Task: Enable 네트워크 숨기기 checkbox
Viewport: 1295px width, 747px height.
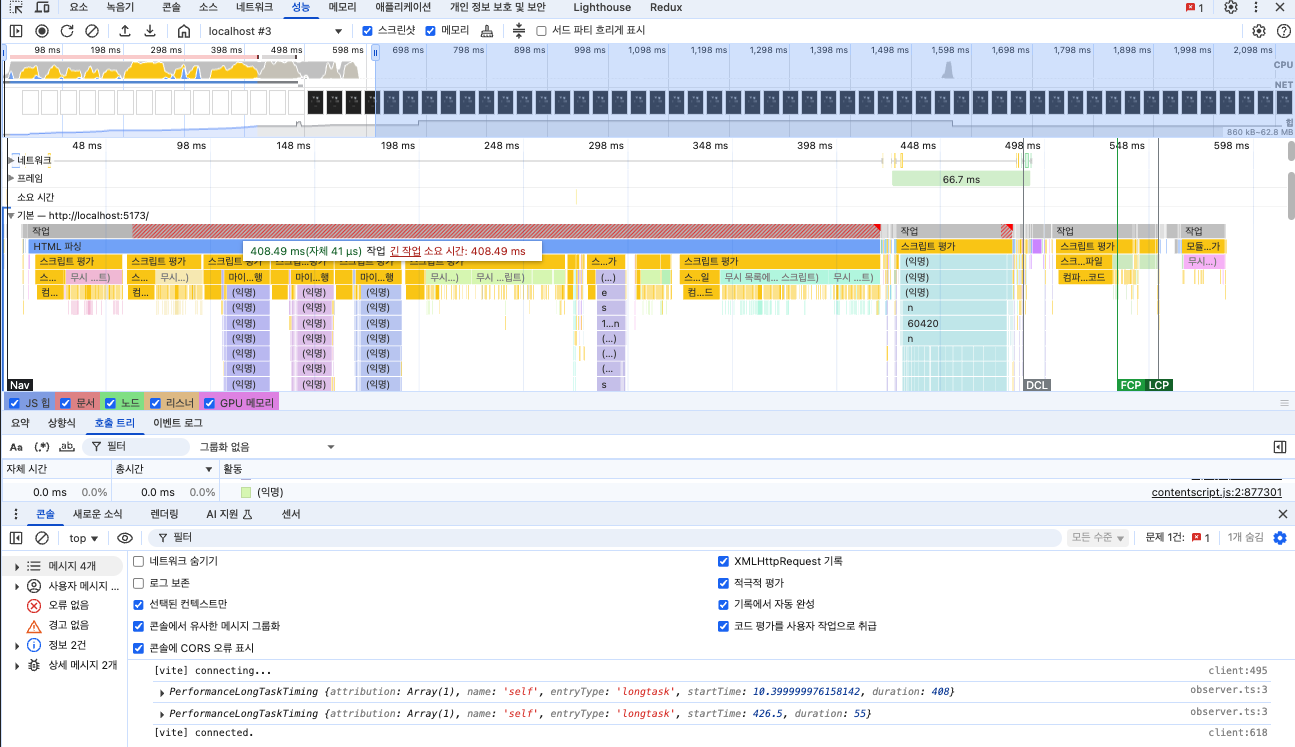Action: [x=139, y=561]
